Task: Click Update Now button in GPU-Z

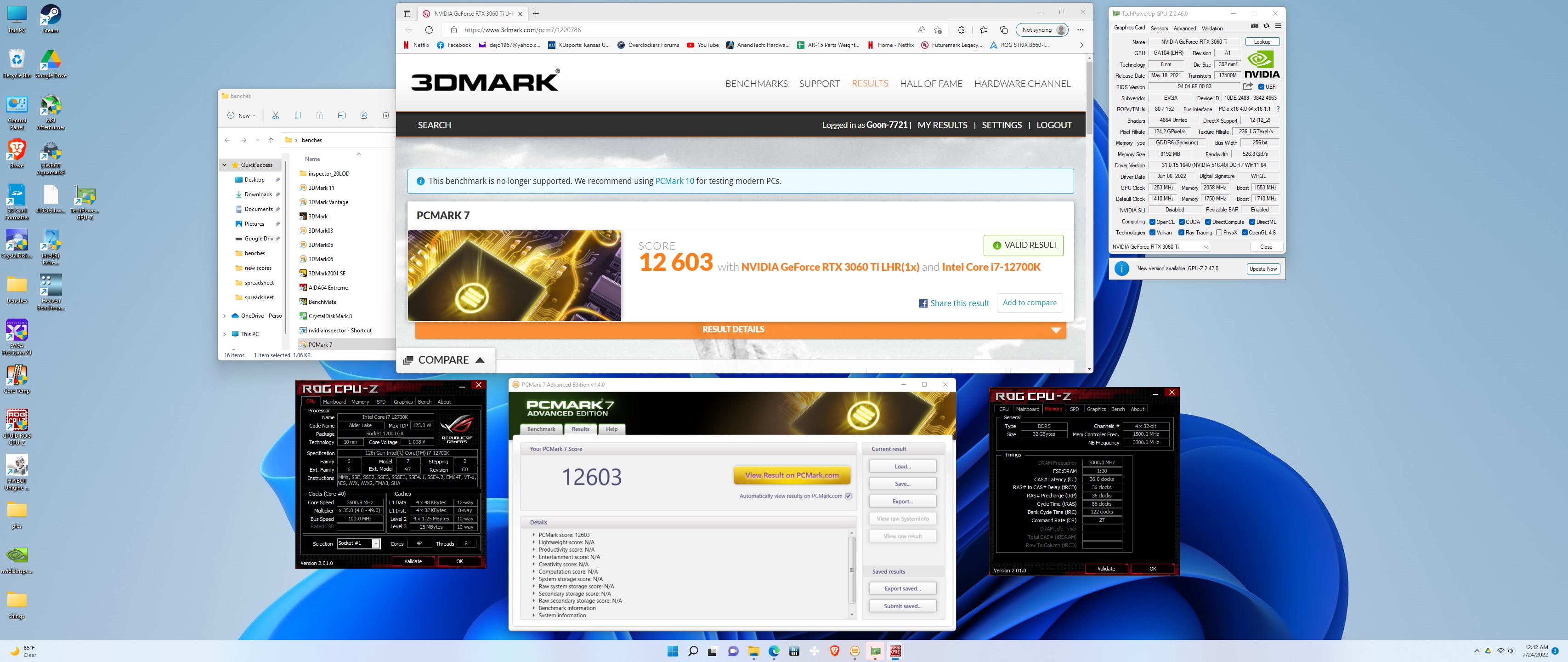Action: 1263,268
